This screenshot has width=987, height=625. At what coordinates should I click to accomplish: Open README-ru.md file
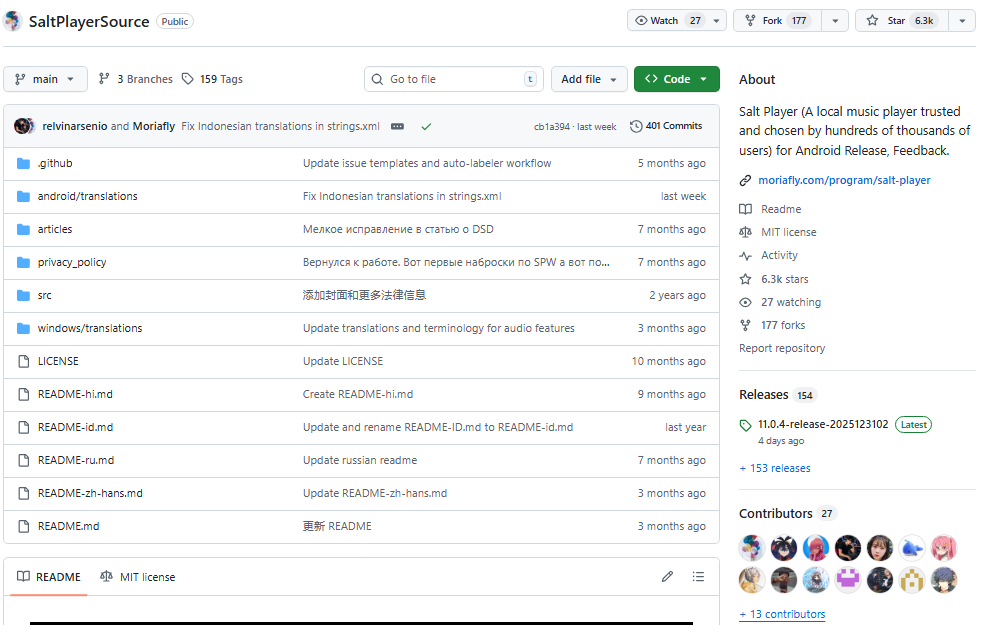coord(76,460)
